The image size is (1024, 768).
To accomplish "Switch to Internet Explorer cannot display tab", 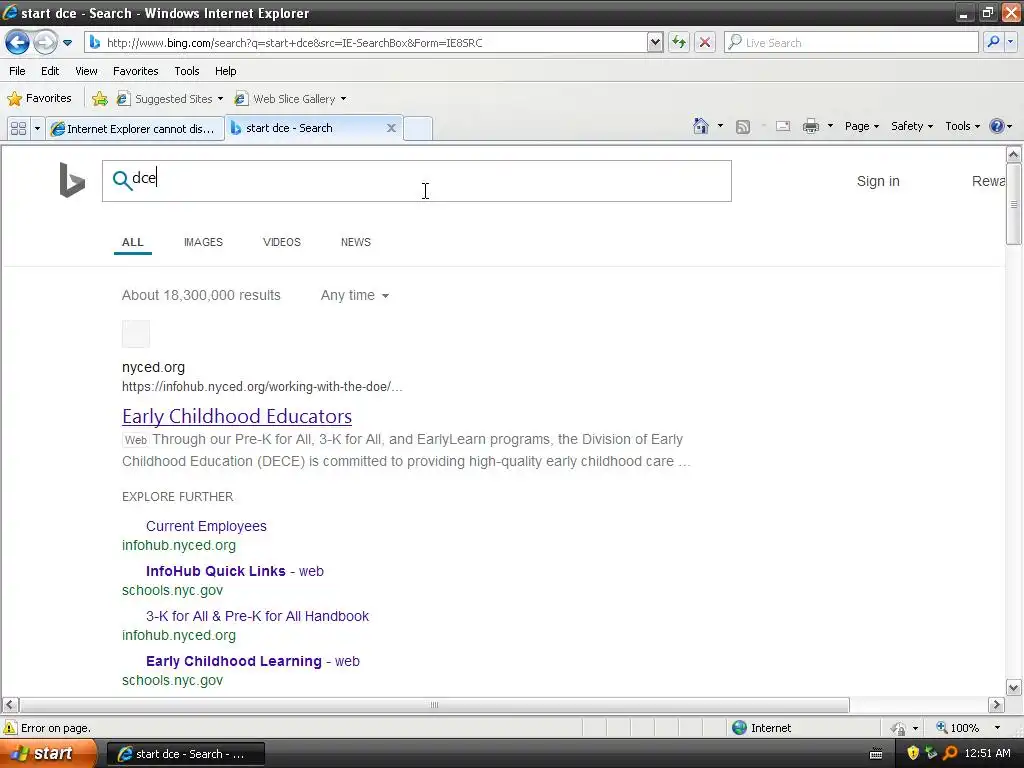I will (134, 129).
